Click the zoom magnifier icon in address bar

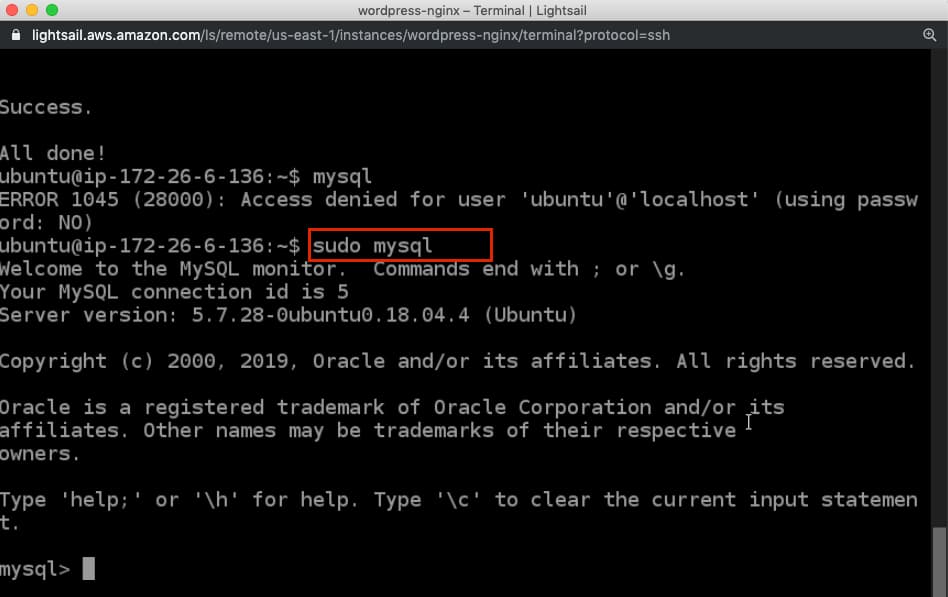point(929,35)
